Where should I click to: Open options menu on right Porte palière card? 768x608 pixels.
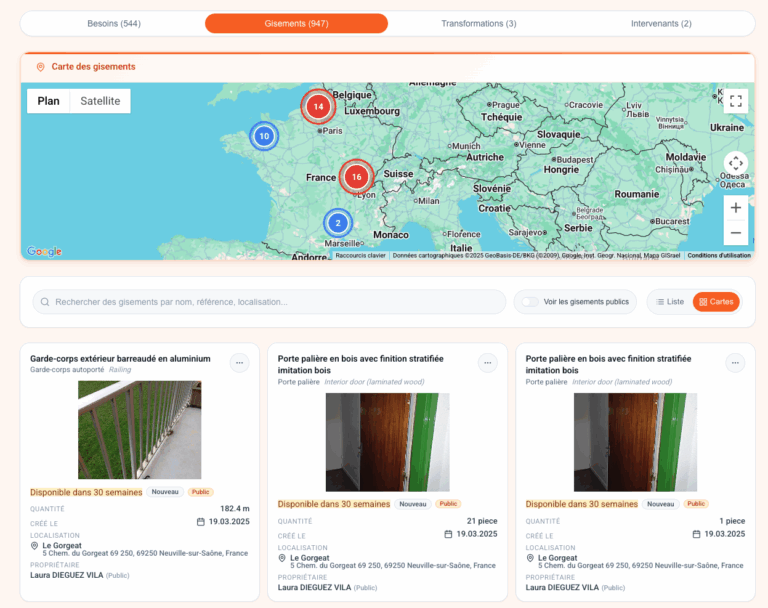(735, 363)
